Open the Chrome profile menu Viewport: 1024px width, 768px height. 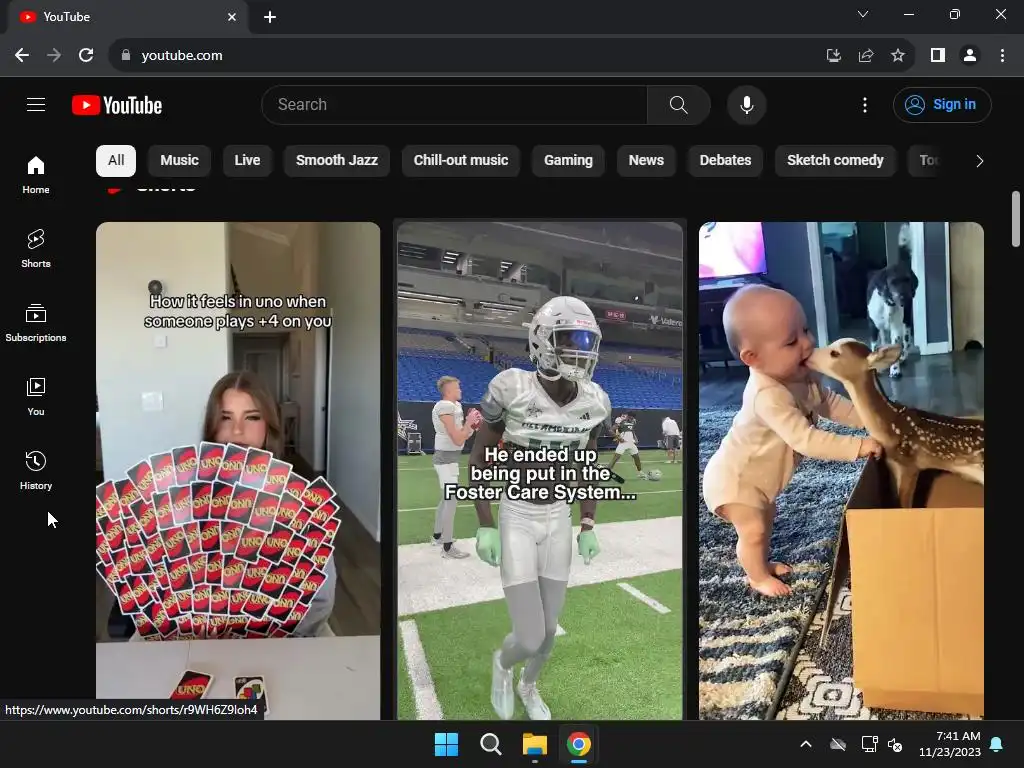(x=970, y=56)
